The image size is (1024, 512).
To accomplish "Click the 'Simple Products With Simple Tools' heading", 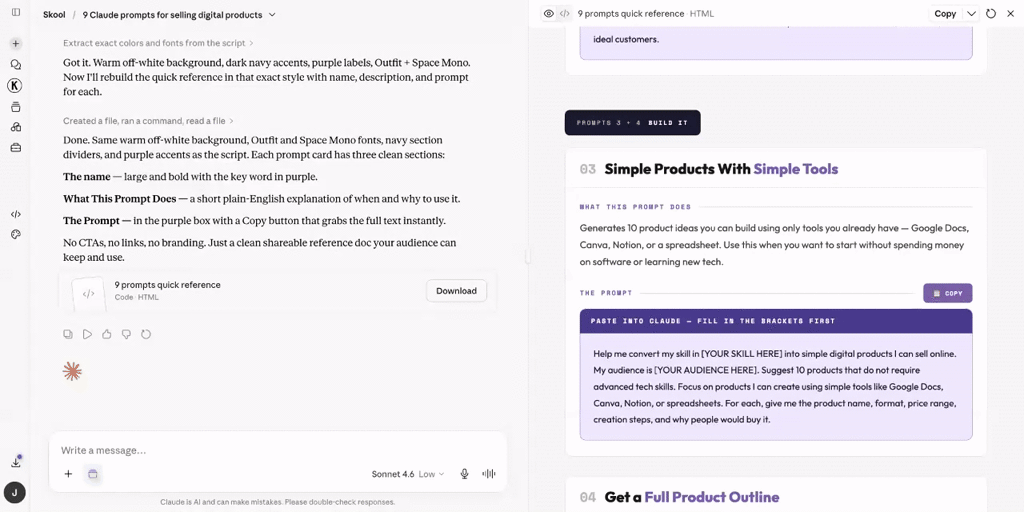I will click(721, 169).
